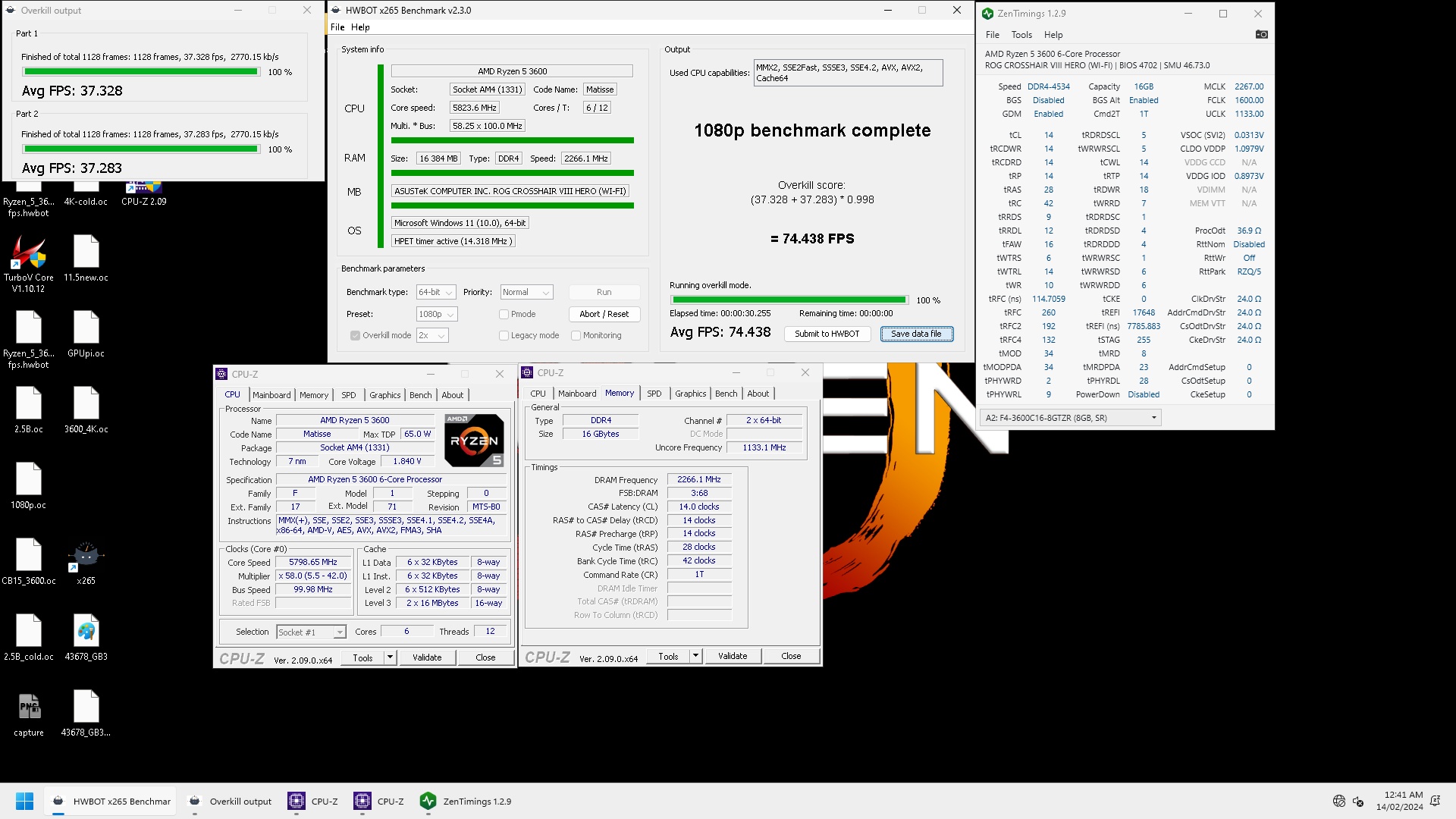The width and height of the screenshot is (1456, 819).
Task: Open the Overkill 2x multiplier dropdown
Action: pyautogui.click(x=432, y=335)
